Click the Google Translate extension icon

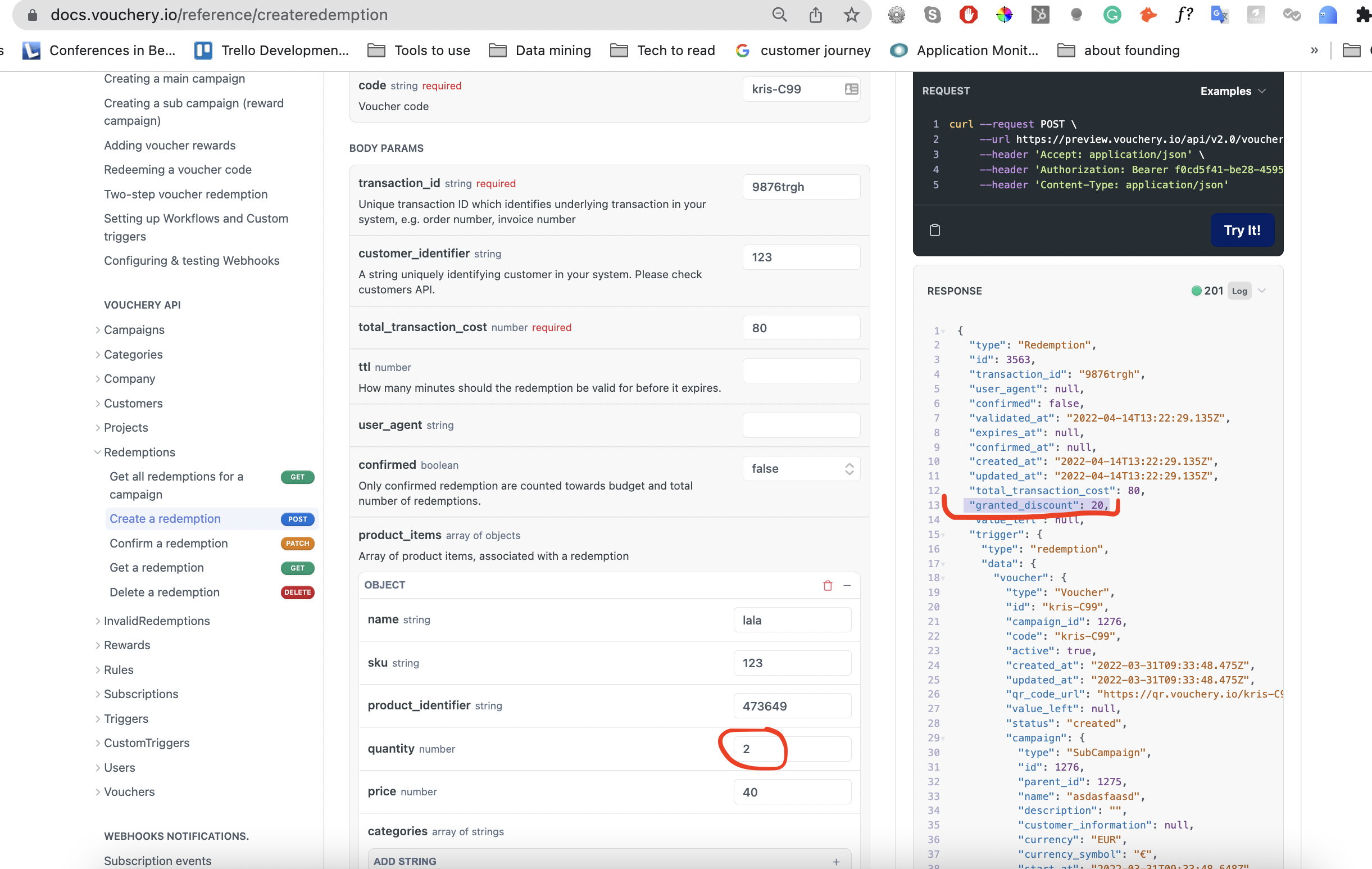pos(1219,15)
